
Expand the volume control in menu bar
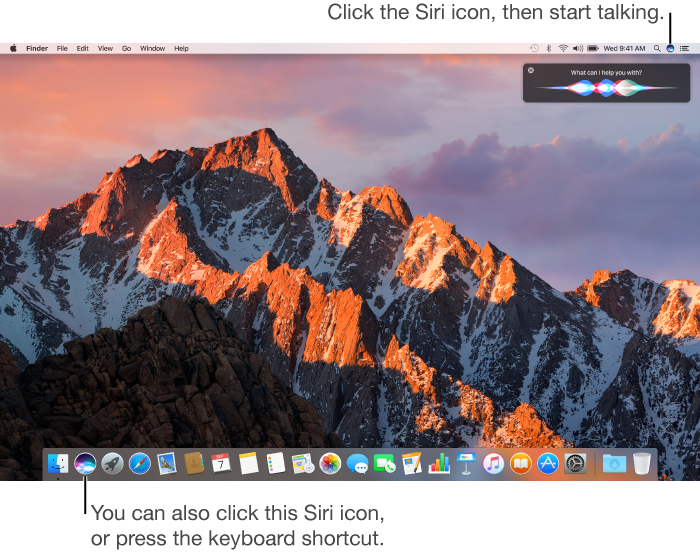coord(577,48)
